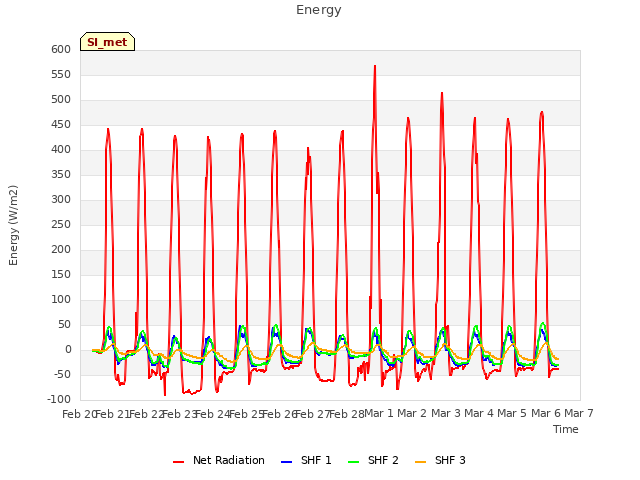The image size is (640, 480).
Task: Click the tallest Net Radiation peak near 570
Action: pyautogui.click(x=375, y=66)
